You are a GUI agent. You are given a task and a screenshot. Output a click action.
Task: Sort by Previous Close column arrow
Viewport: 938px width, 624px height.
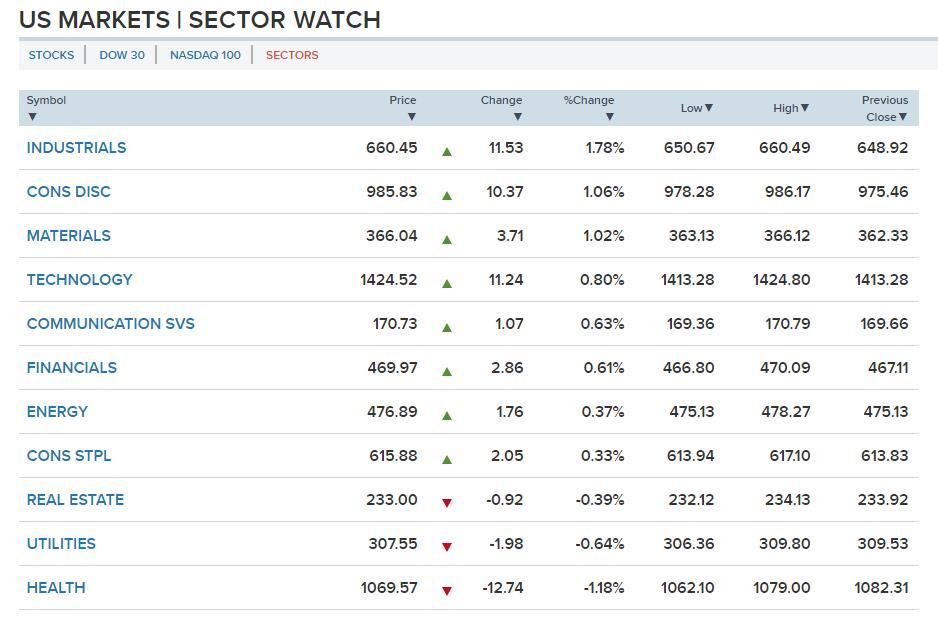(x=902, y=117)
